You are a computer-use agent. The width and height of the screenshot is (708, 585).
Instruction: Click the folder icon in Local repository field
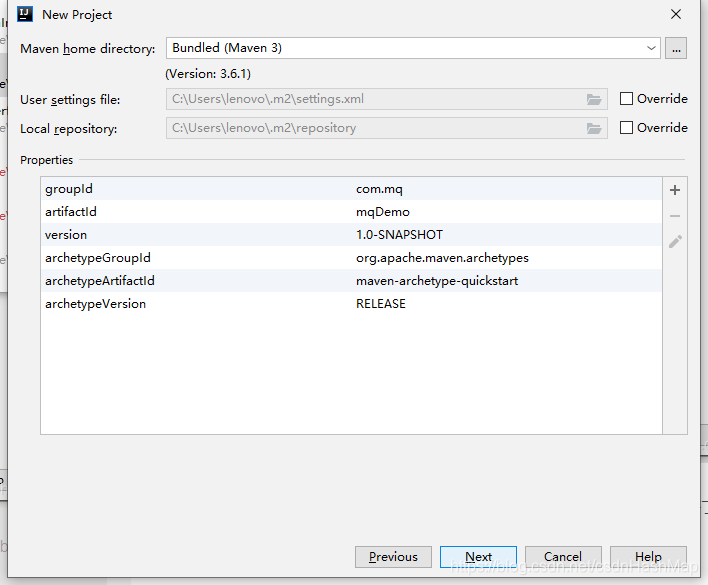point(594,128)
